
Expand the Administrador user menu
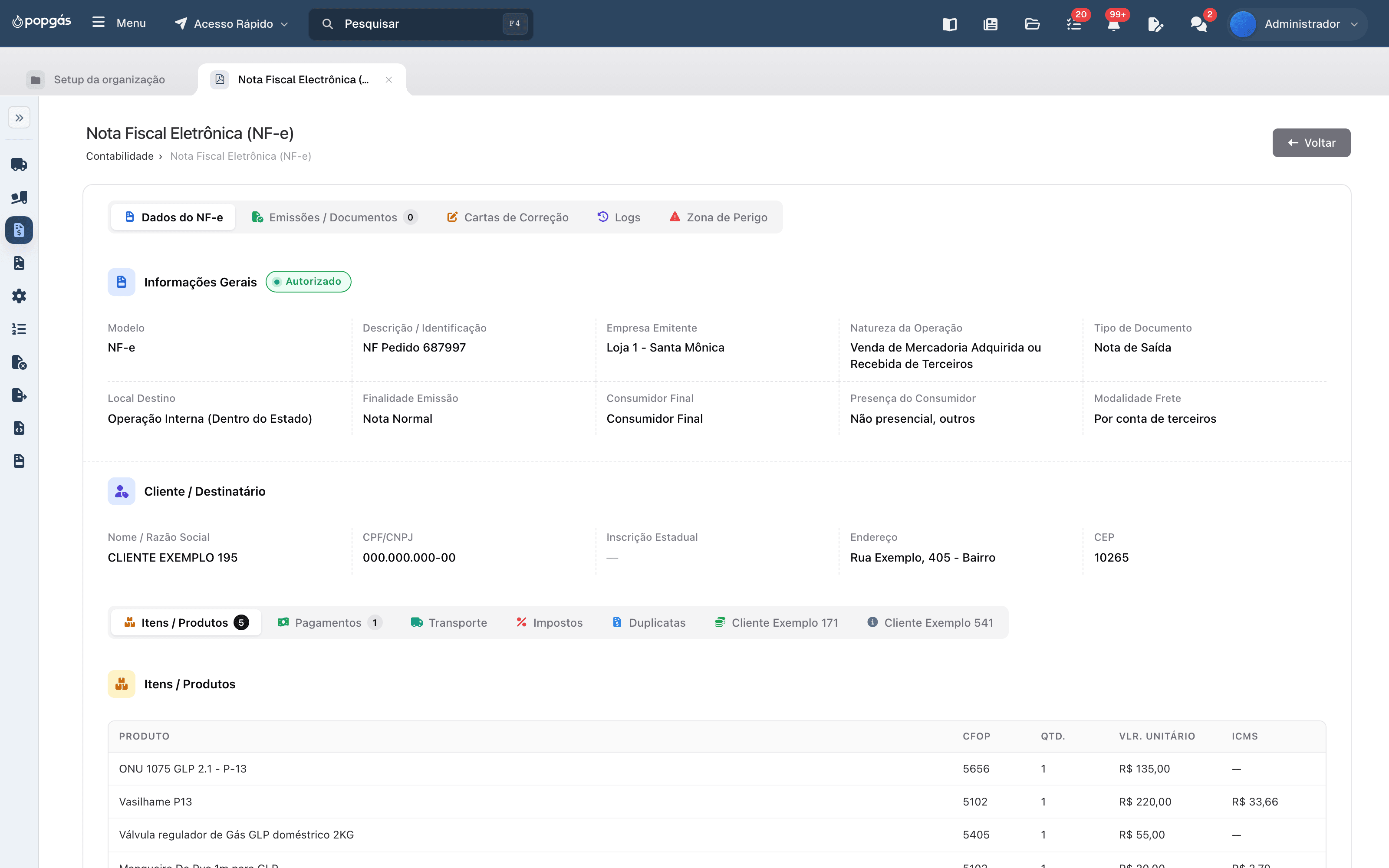point(1297,24)
